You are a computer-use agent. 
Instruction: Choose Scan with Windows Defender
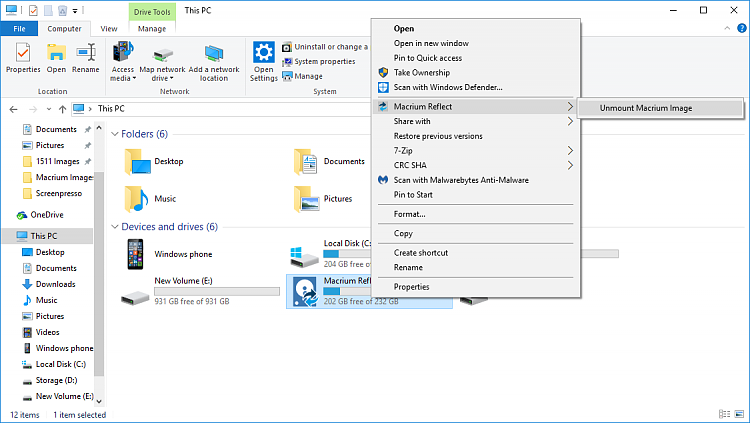point(476,88)
